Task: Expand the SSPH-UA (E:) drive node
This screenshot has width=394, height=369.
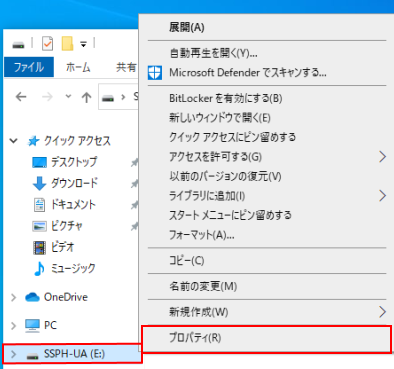Action: 13,354
